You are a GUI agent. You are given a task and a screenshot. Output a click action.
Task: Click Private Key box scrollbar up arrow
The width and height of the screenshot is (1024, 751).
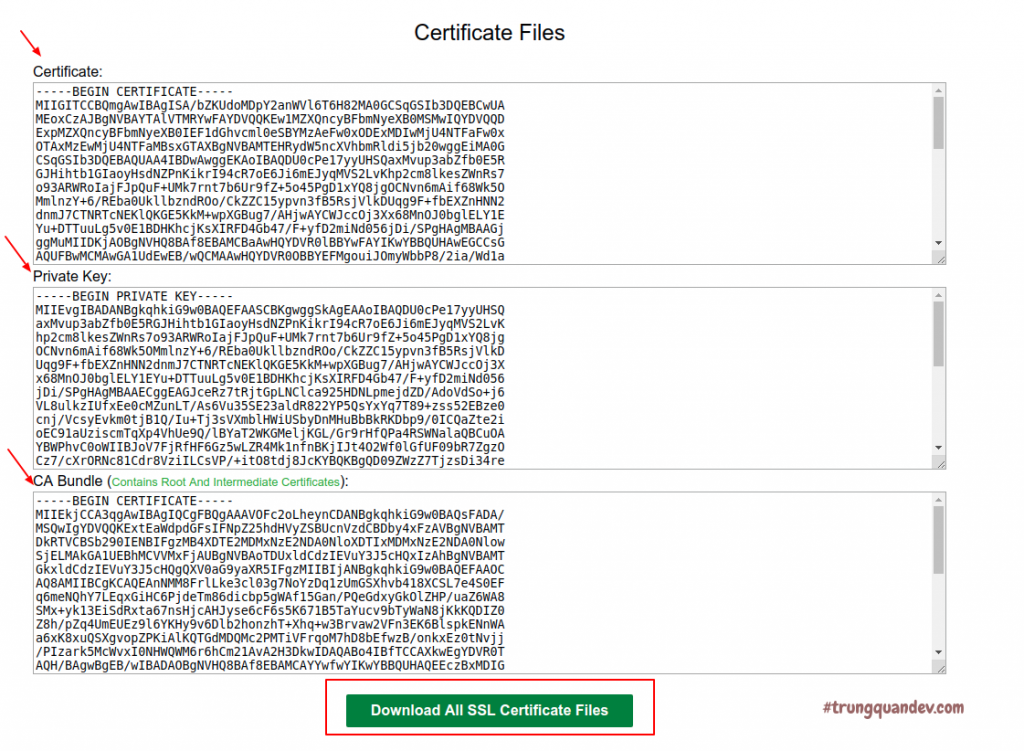pos(938,295)
